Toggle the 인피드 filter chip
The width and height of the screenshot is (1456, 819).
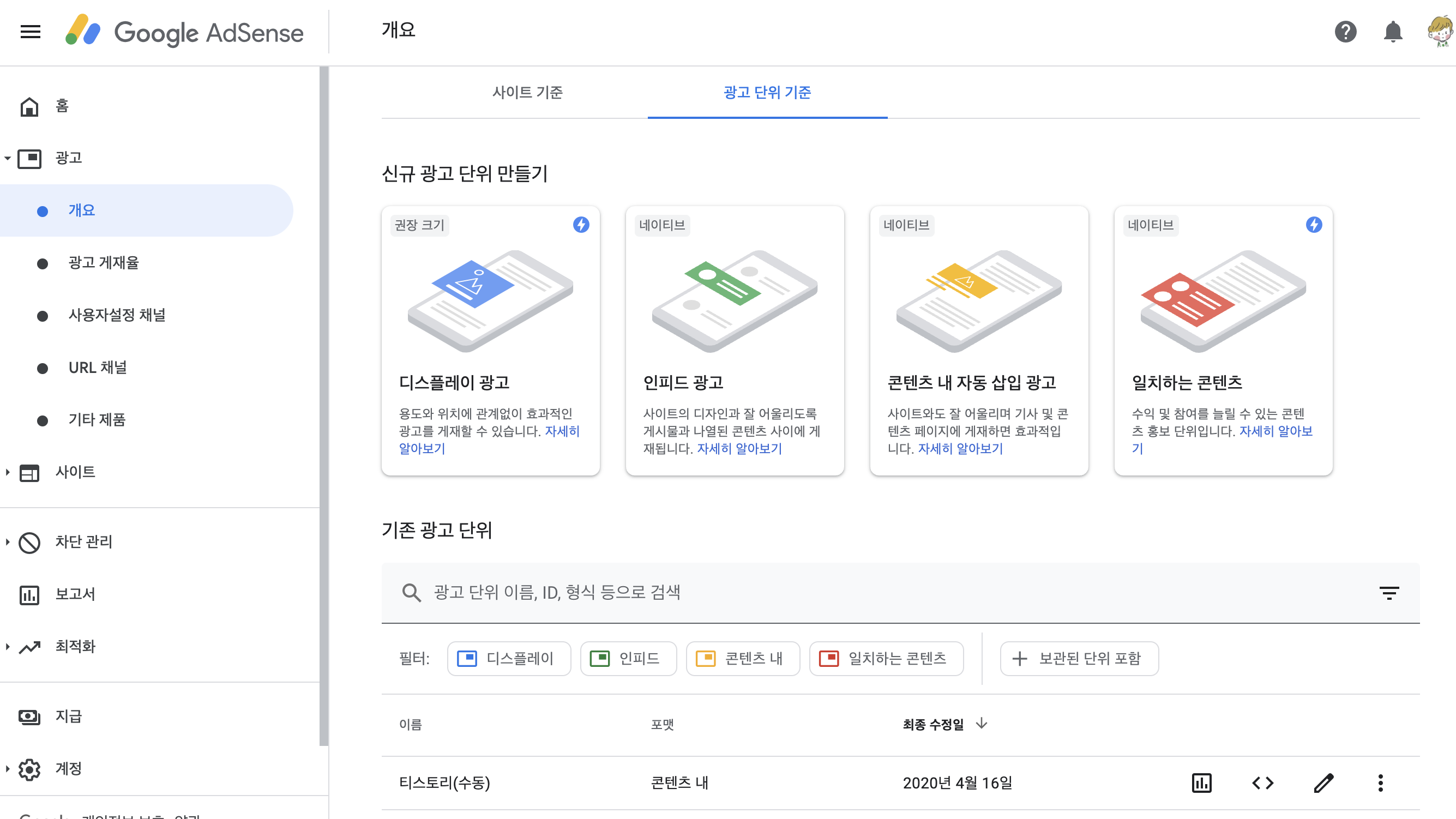[x=628, y=659]
